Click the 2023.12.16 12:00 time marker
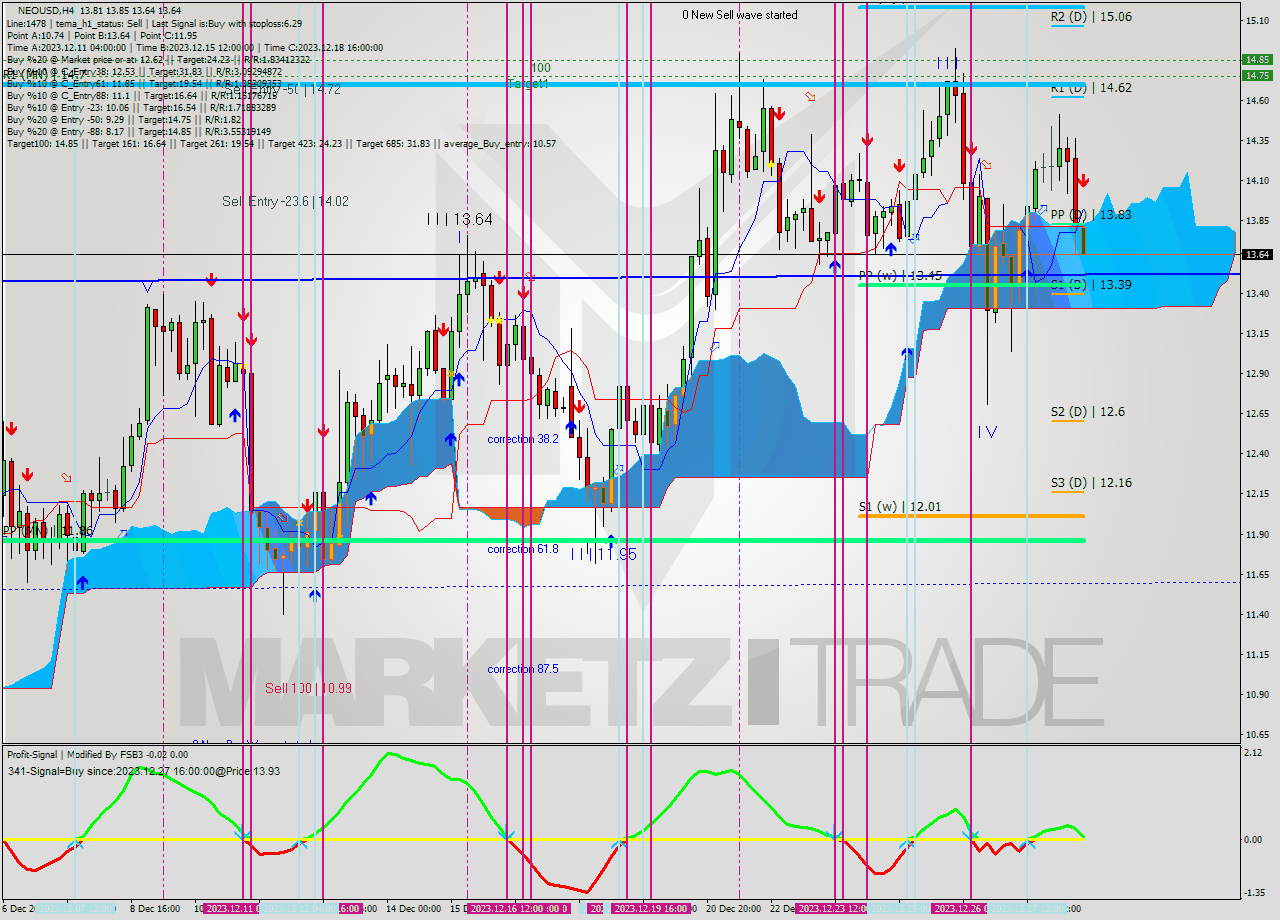1280x920 pixels. click(x=519, y=909)
